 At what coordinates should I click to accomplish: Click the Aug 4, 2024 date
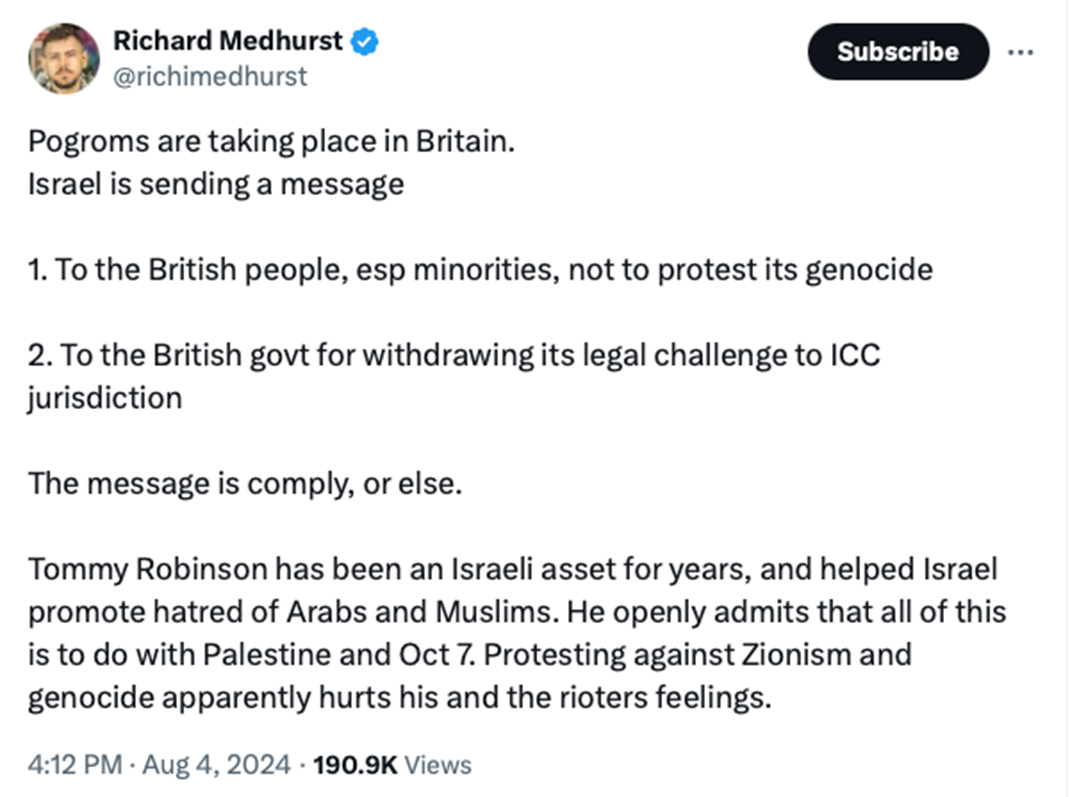coord(216,765)
